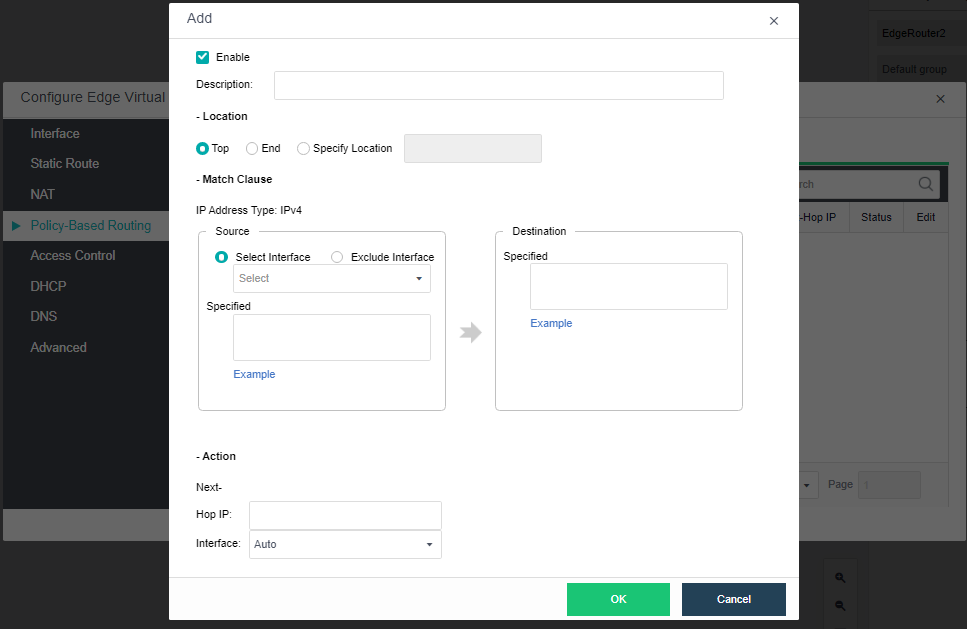Expand the Interface Auto dropdown
The width and height of the screenshot is (967, 629).
click(345, 544)
